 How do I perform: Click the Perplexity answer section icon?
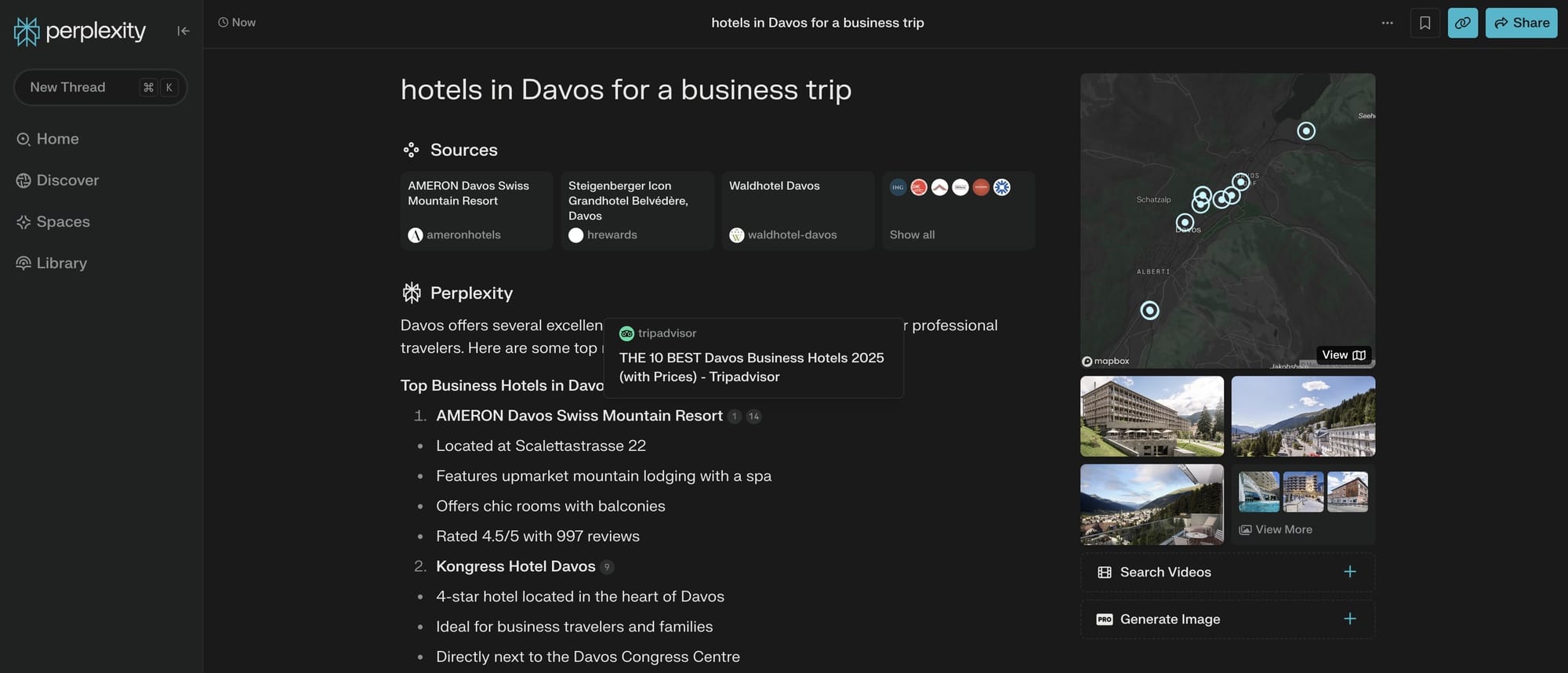[x=412, y=293]
